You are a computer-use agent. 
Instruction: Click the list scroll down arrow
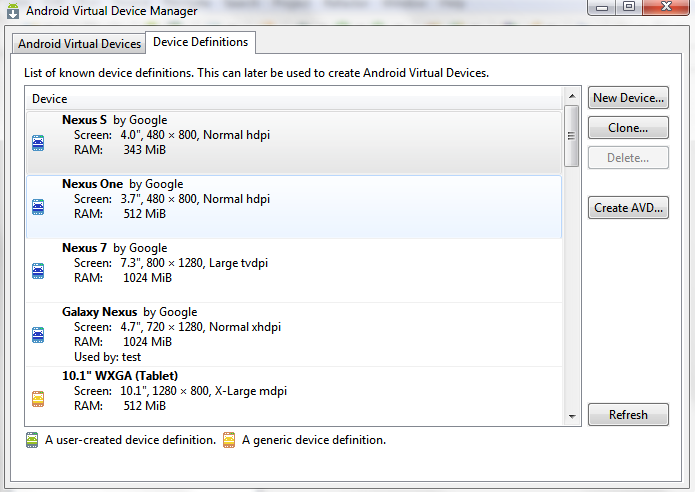[572, 417]
